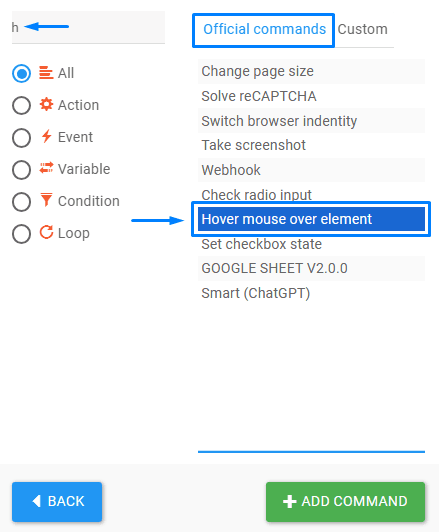Click the Variable swap arrows icon
The width and height of the screenshot is (439, 532).
pyautogui.click(x=46, y=168)
